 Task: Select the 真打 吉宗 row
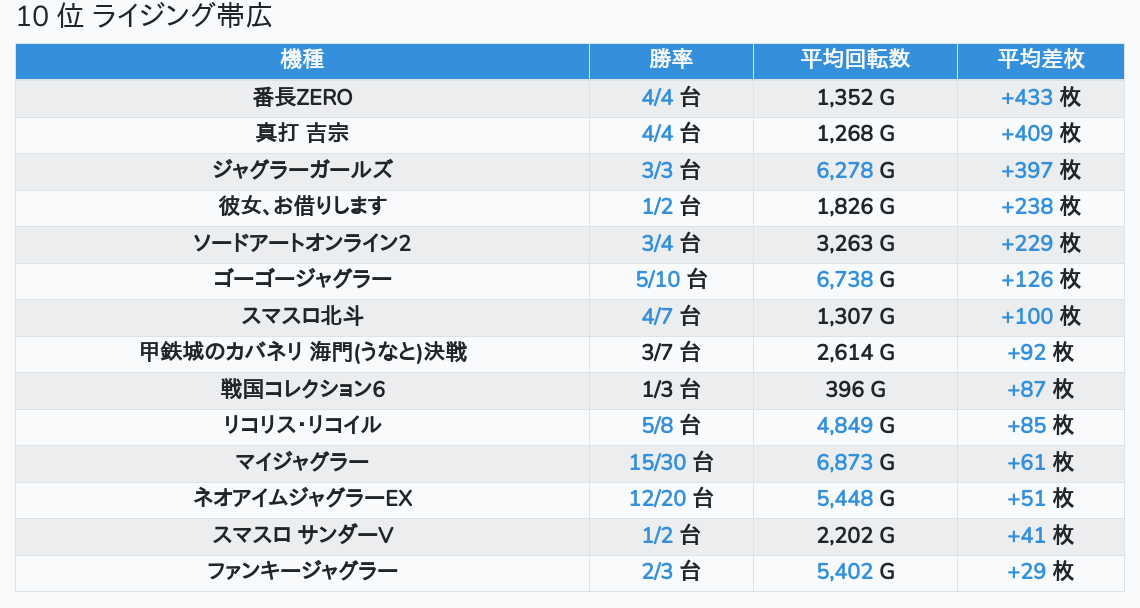(570, 134)
